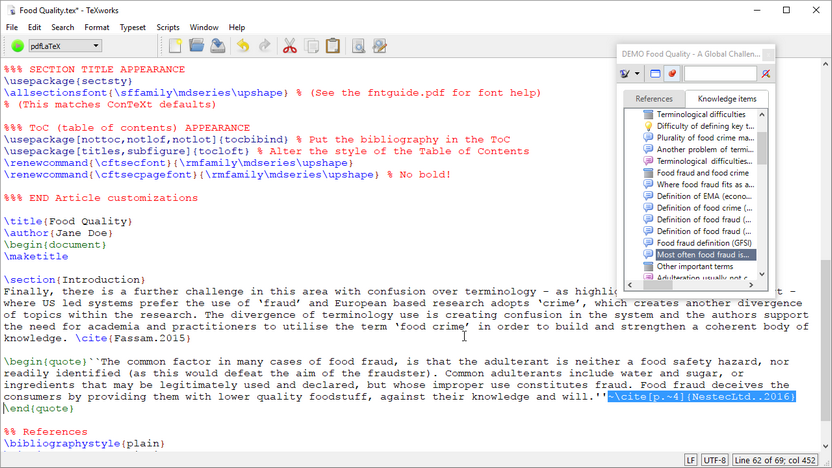The image size is (832, 468).
Task: Click the editor vertical scrollbar thumb
Action: coord(825,340)
